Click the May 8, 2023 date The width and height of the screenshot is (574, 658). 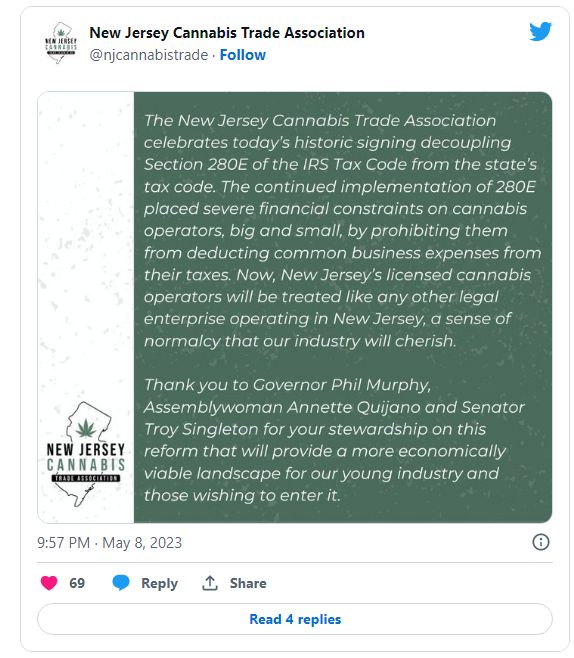tap(142, 543)
